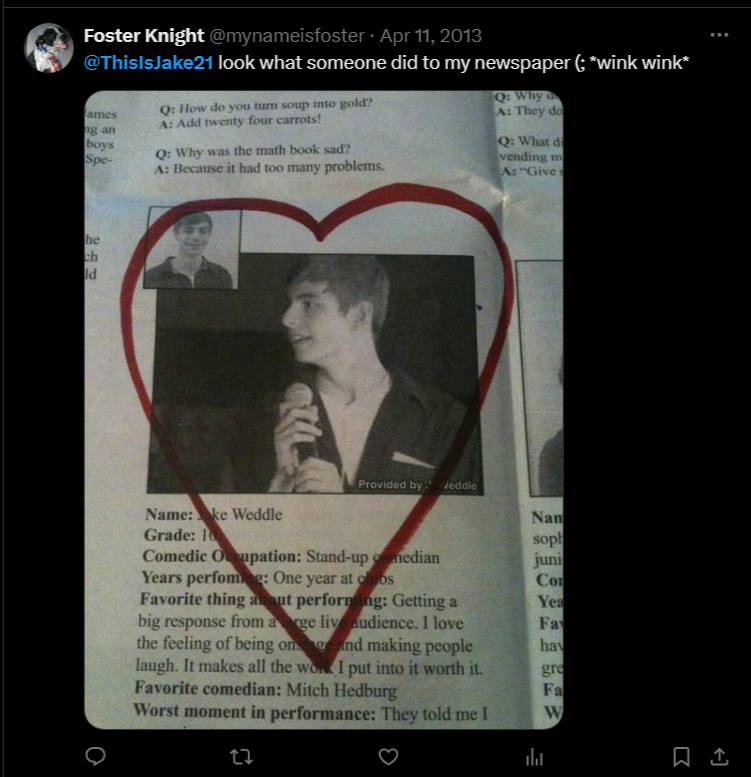This screenshot has height=777, width=751.
Task: Open the Apr 11, 2013 timestamp
Action: [430, 36]
